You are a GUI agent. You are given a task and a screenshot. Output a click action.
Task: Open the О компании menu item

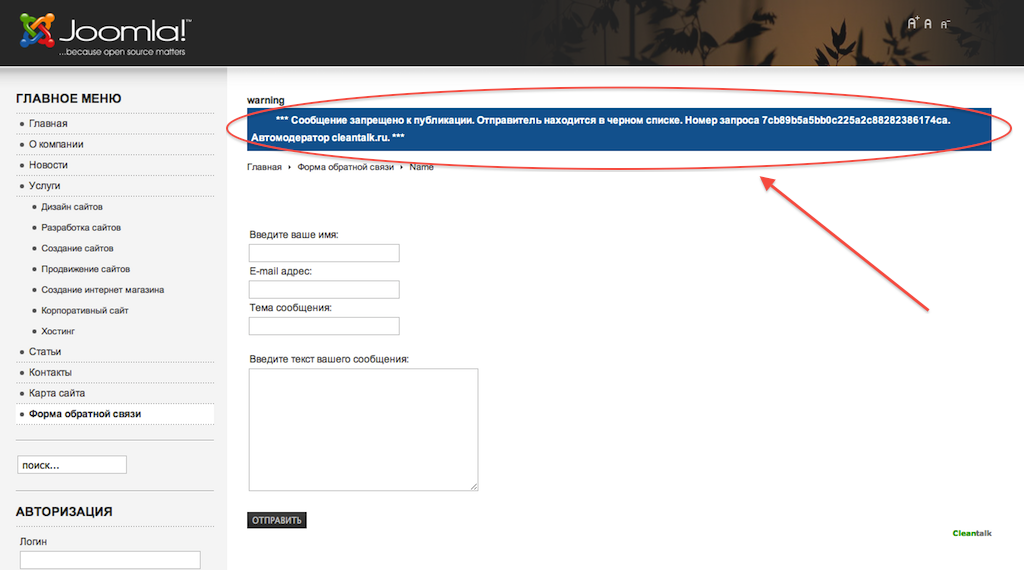point(56,144)
